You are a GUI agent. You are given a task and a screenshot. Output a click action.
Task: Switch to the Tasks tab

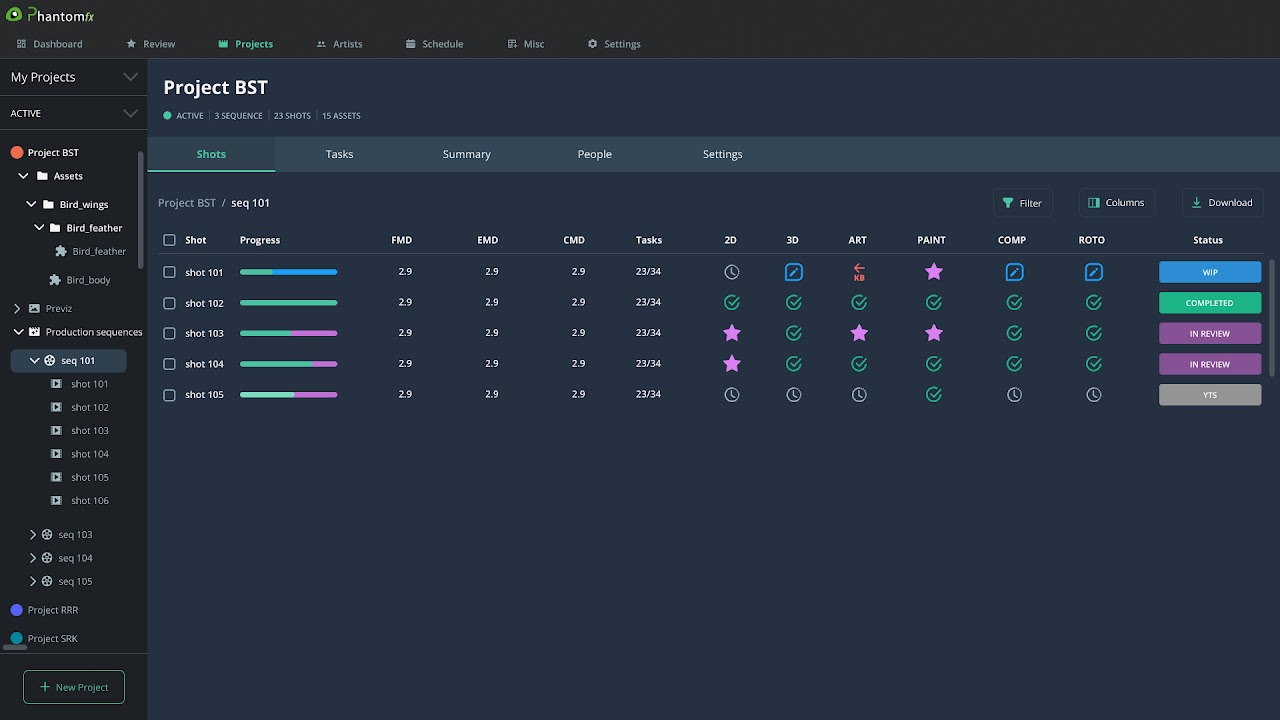click(x=339, y=154)
